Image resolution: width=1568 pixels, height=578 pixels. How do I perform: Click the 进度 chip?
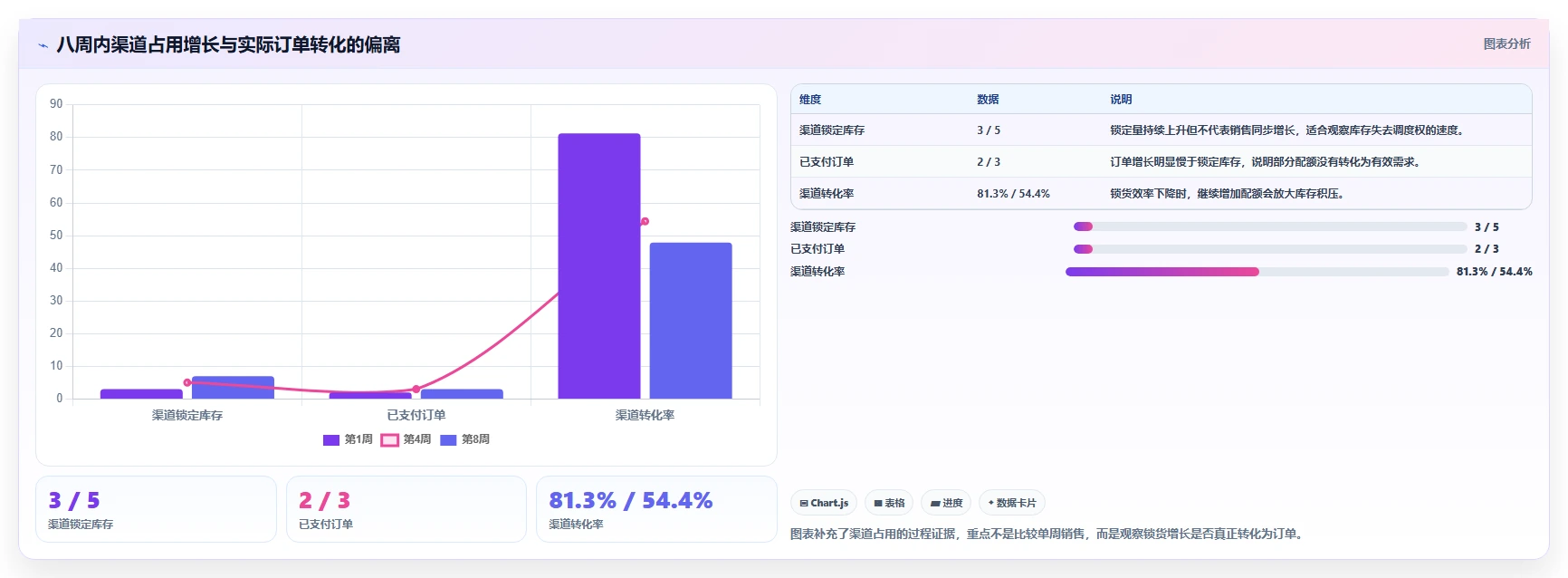946,503
